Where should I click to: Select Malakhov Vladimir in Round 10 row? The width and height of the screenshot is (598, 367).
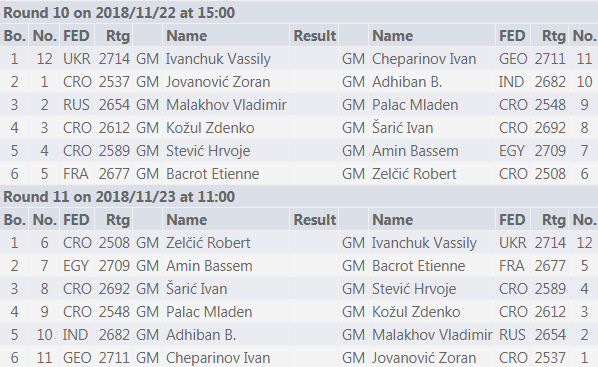[x=226, y=105]
